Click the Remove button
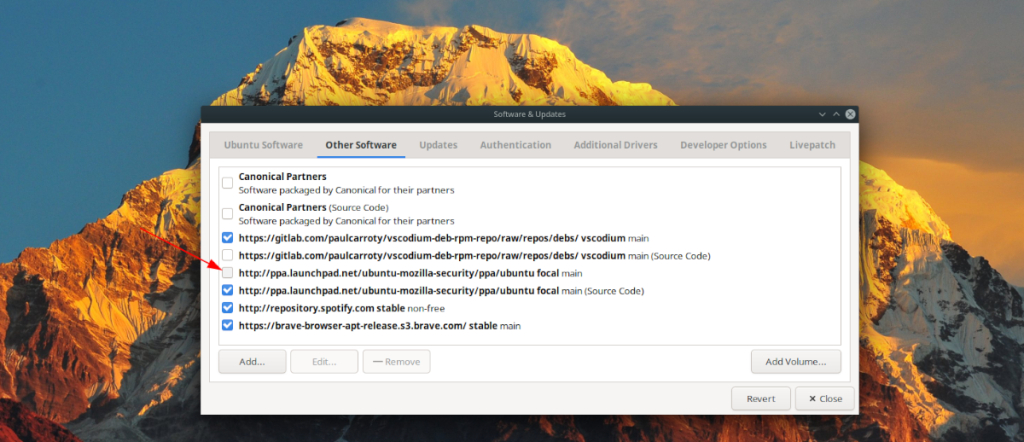This screenshot has width=1024, height=442. 396,362
